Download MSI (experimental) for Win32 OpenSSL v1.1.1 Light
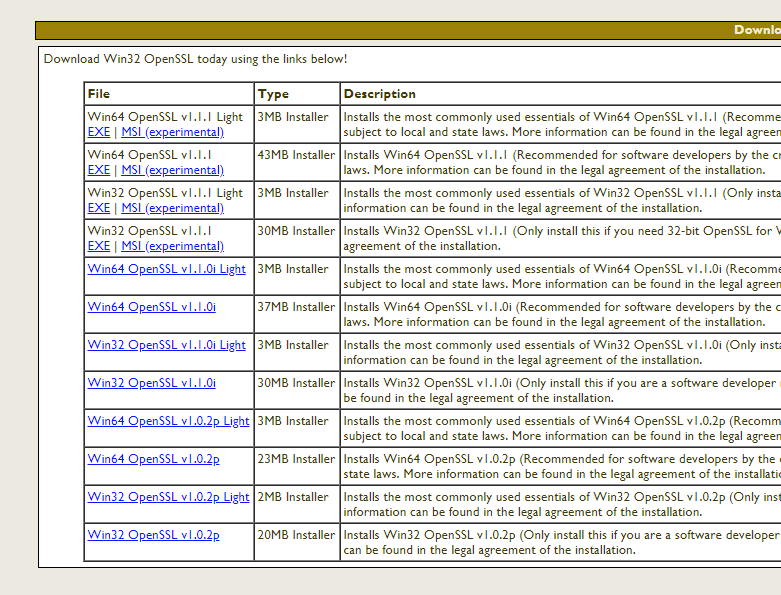 pos(172,208)
